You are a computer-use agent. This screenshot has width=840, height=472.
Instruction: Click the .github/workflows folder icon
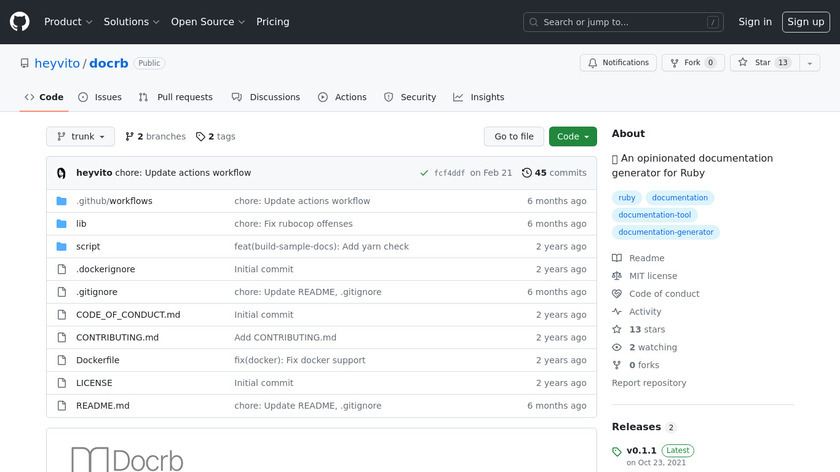pyautogui.click(x=62, y=201)
